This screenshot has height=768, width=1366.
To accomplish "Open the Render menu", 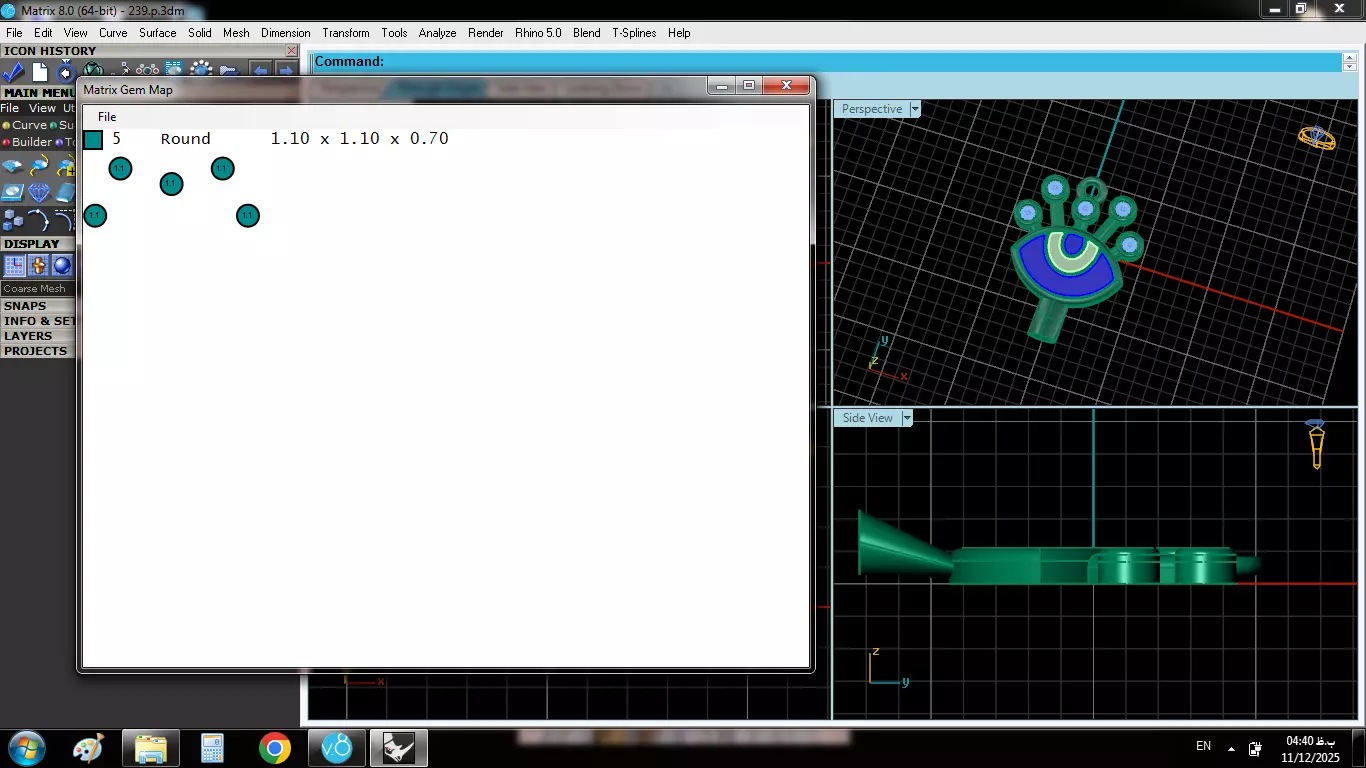I will [x=486, y=33].
